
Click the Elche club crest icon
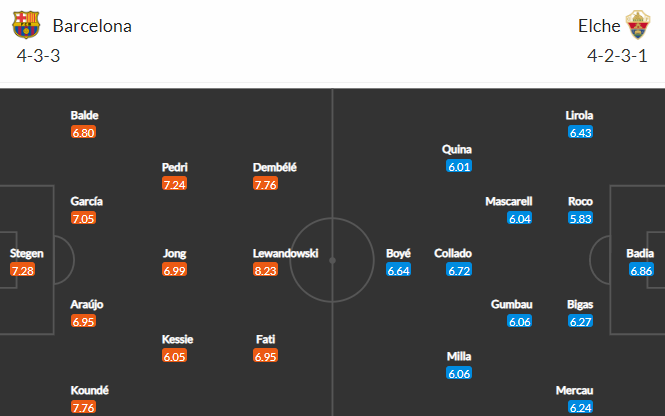point(638,25)
